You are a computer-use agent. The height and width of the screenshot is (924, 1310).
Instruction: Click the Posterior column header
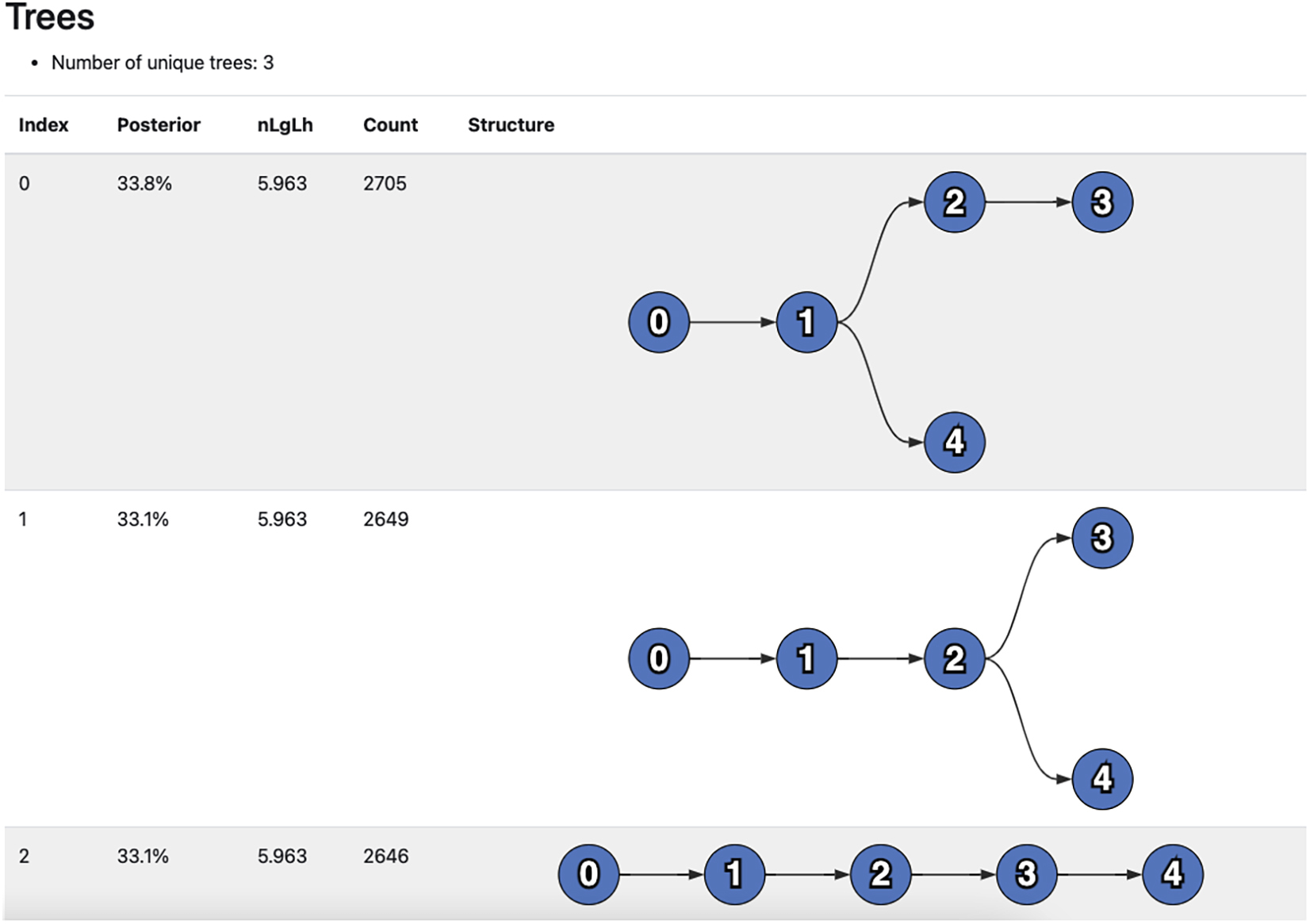159,125
